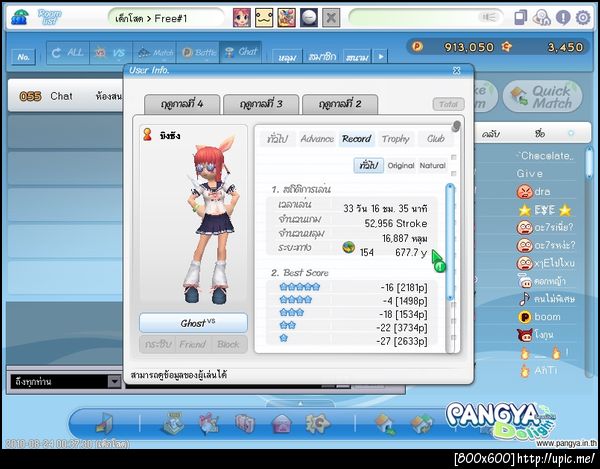Click the เด็กโสด > Free#1 channel field

[166, 18]
